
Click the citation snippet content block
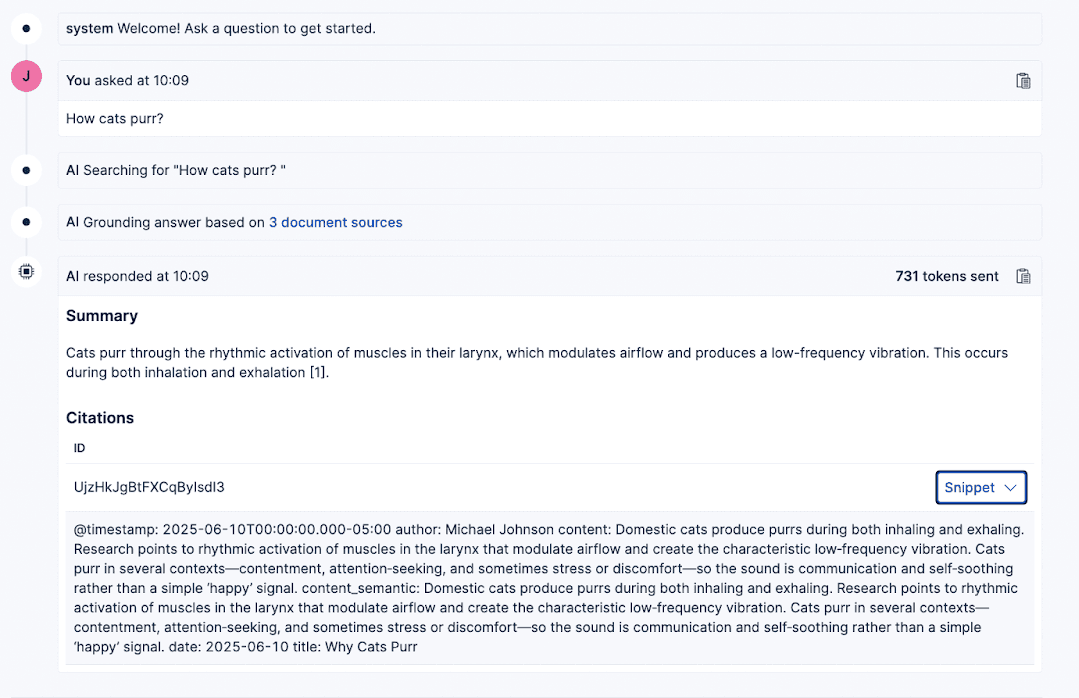549,588
